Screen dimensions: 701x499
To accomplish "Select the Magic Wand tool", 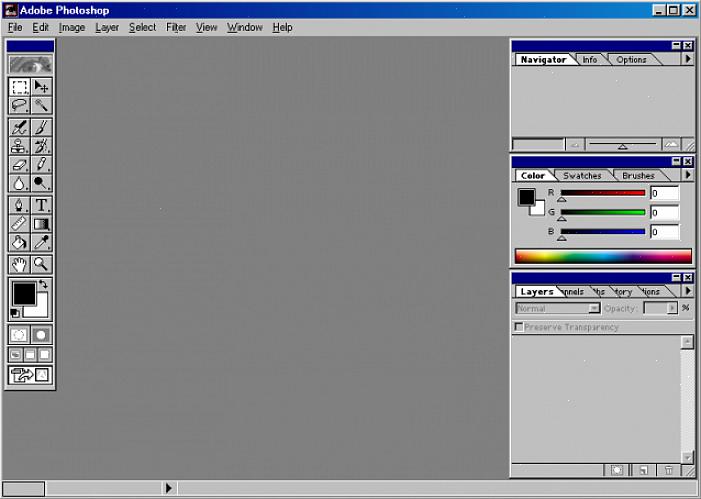I will (41, 106).
